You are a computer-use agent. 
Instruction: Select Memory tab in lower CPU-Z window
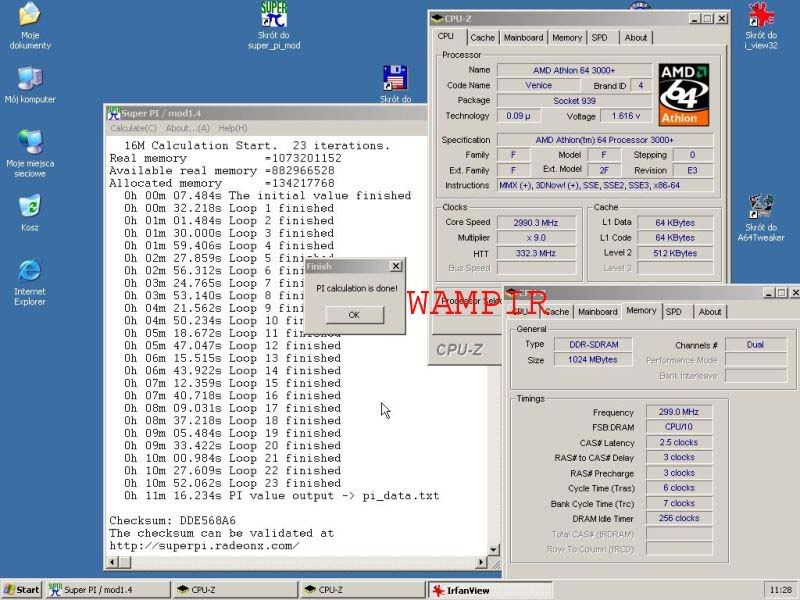(x=641, y=310)
